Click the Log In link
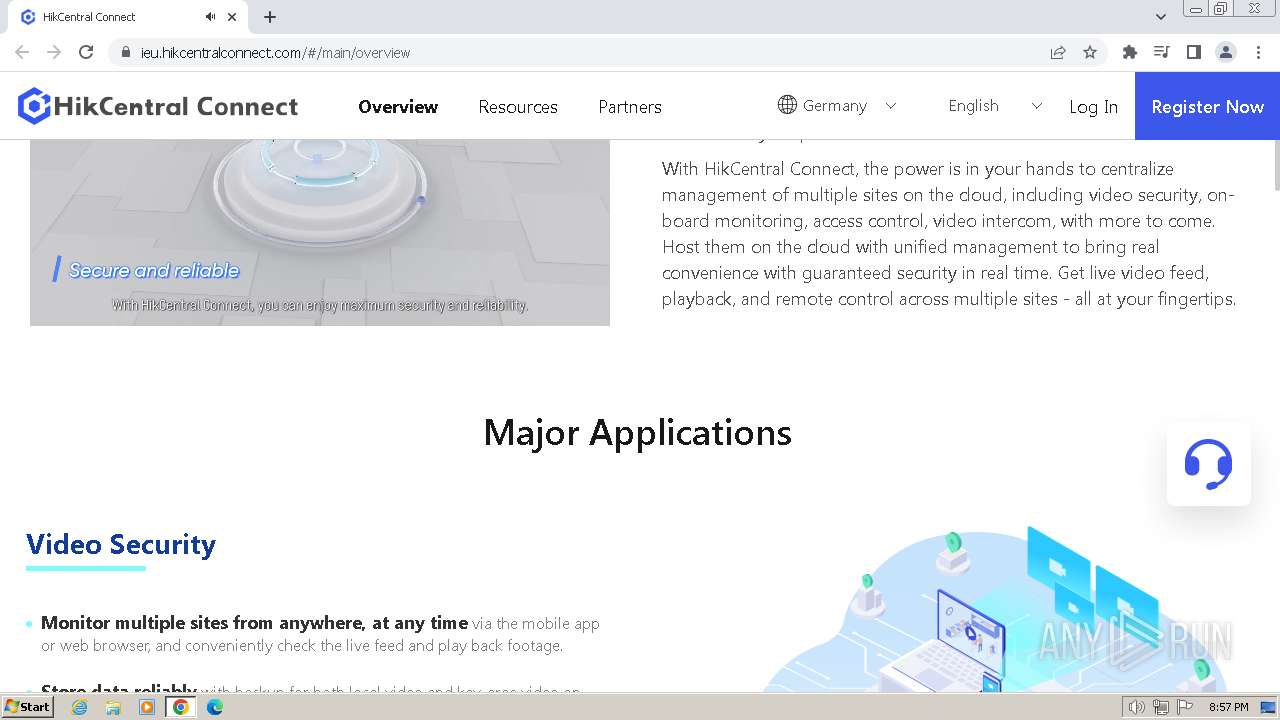Viewport: 1280px width, 720px height. (1093, 106)
